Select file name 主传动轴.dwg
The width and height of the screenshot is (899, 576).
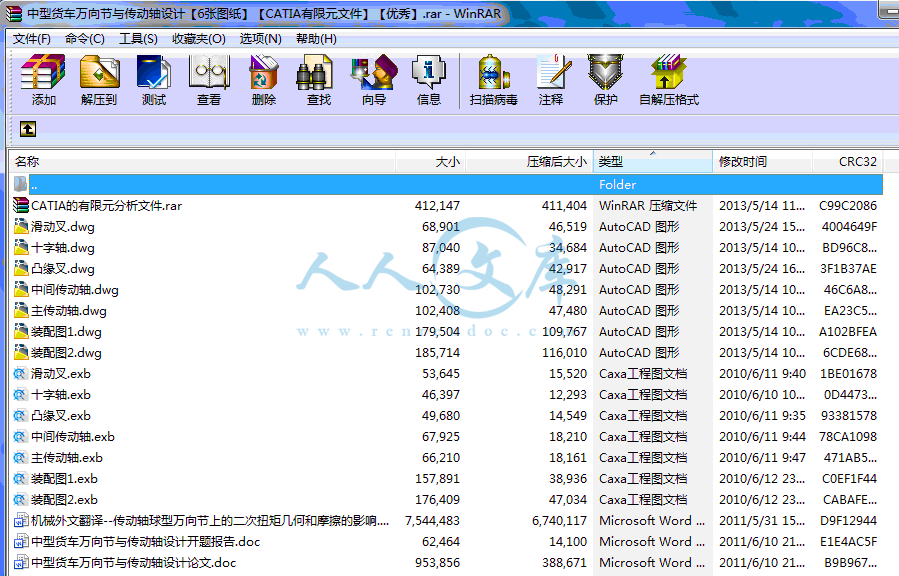(69, 311)
